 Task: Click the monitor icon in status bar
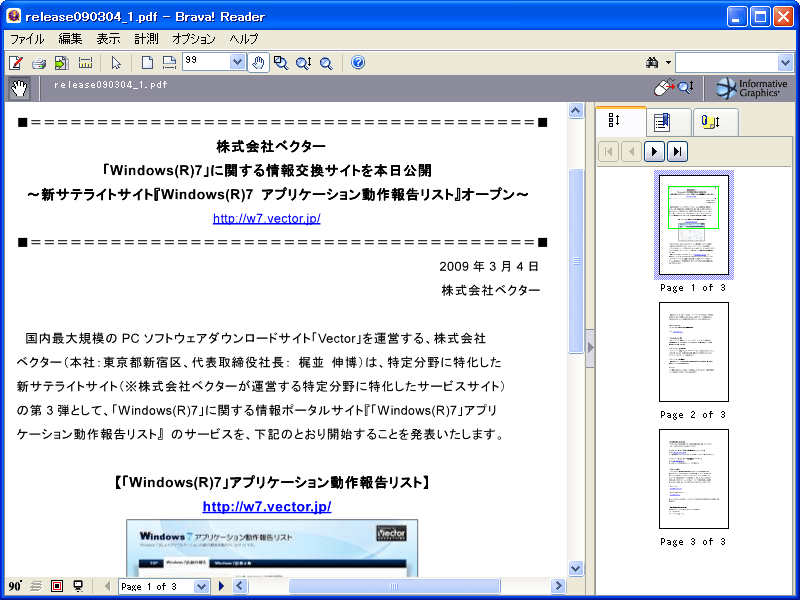(x=78, y=586)
